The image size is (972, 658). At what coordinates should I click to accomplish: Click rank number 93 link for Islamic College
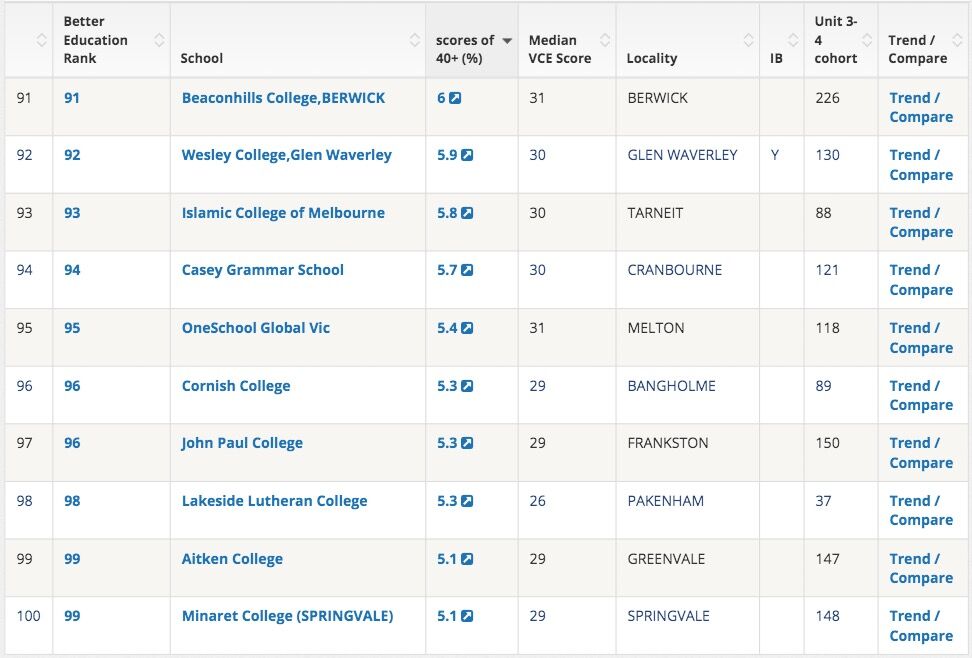[72, 213]
